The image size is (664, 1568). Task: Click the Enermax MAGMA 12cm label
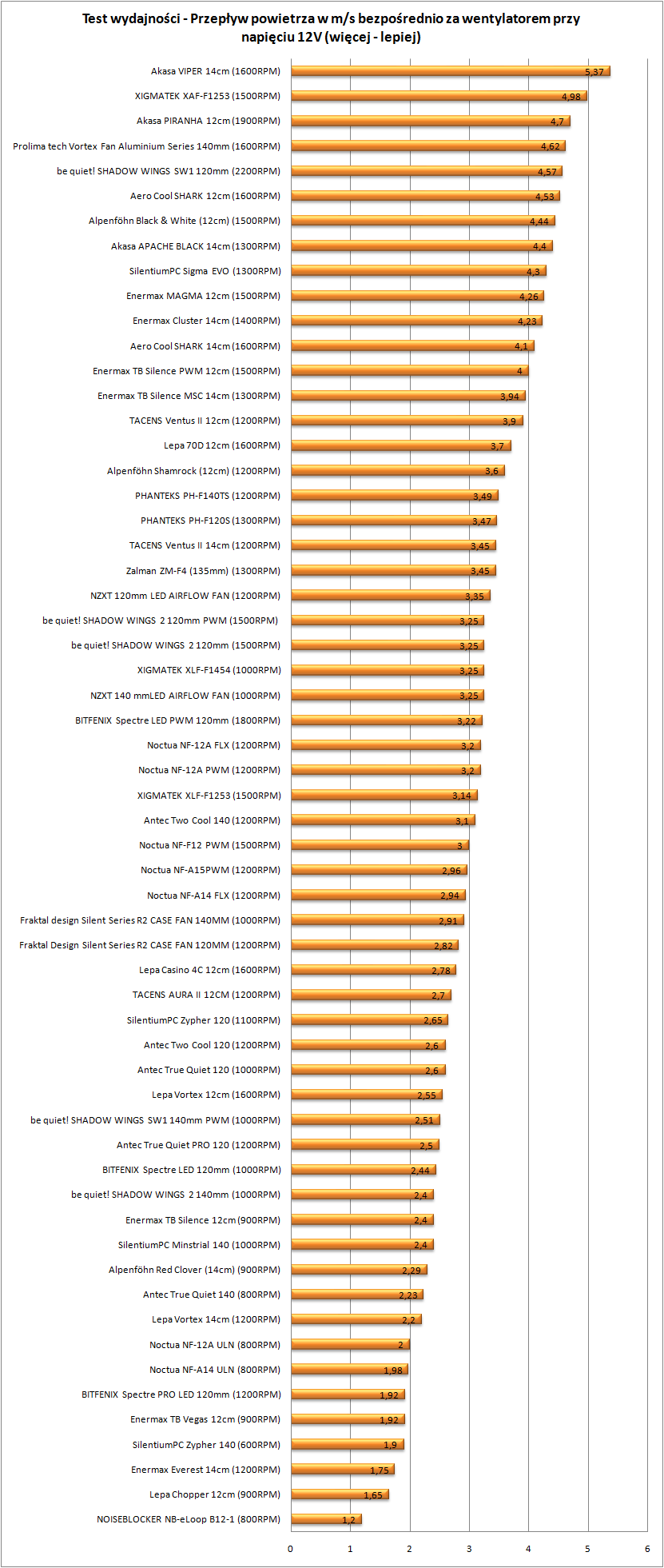tap(203, 296)
